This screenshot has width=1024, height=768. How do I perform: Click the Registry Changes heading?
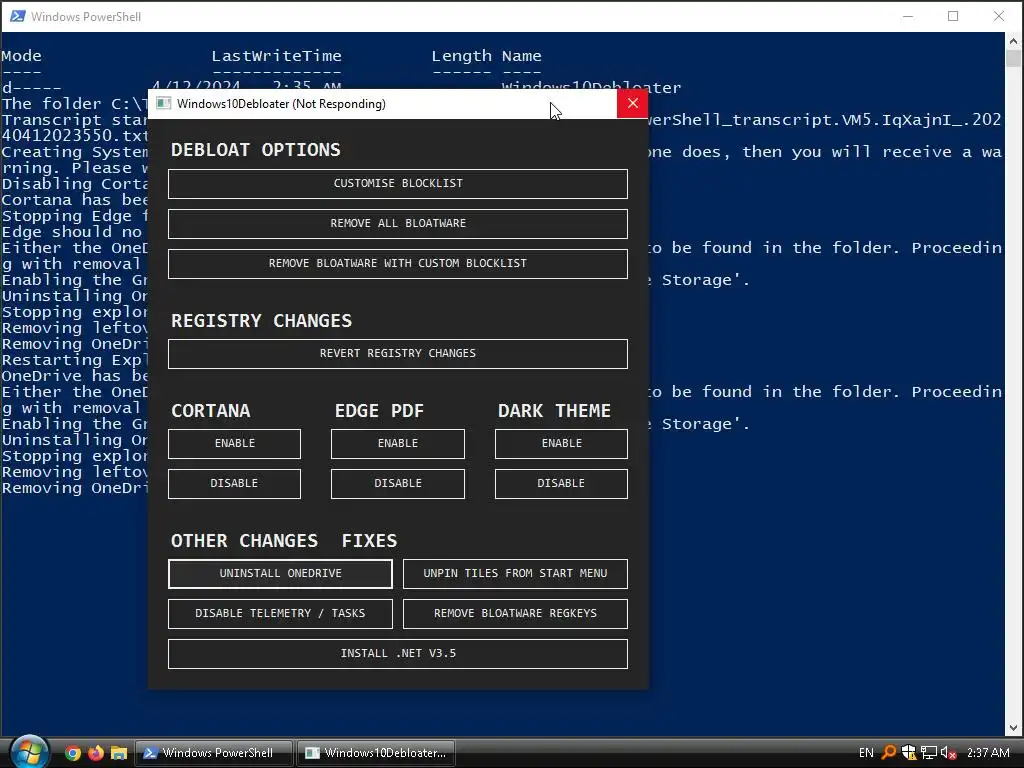tap(261, 321)
